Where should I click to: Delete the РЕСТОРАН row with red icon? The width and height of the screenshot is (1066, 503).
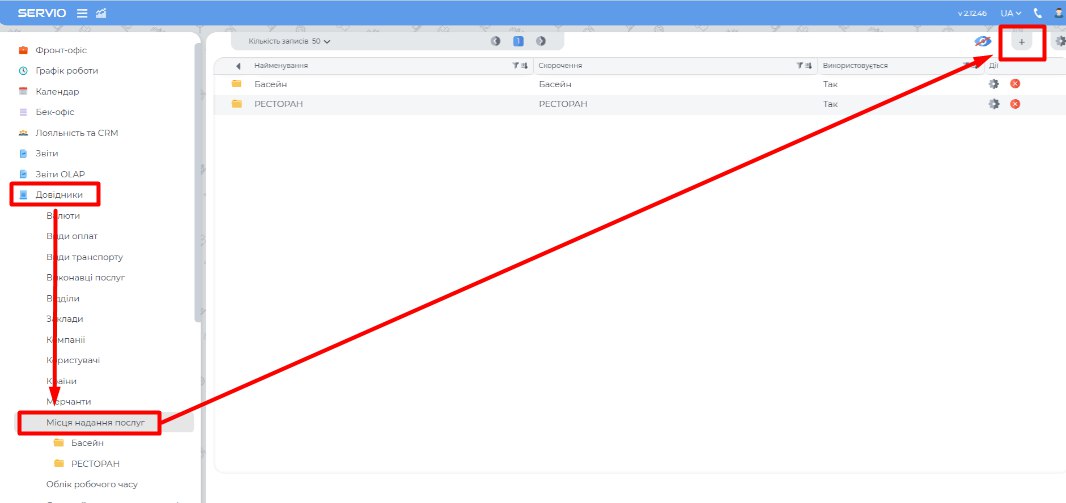pos(1015,104)
